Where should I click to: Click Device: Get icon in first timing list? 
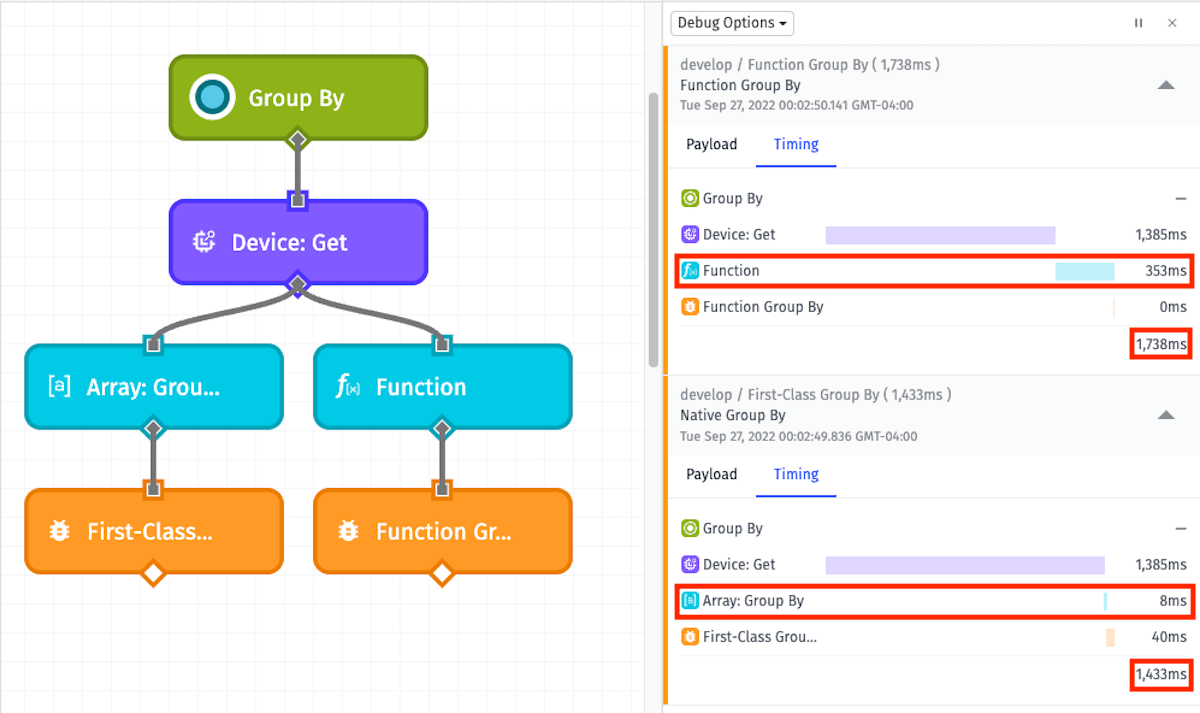690,235
